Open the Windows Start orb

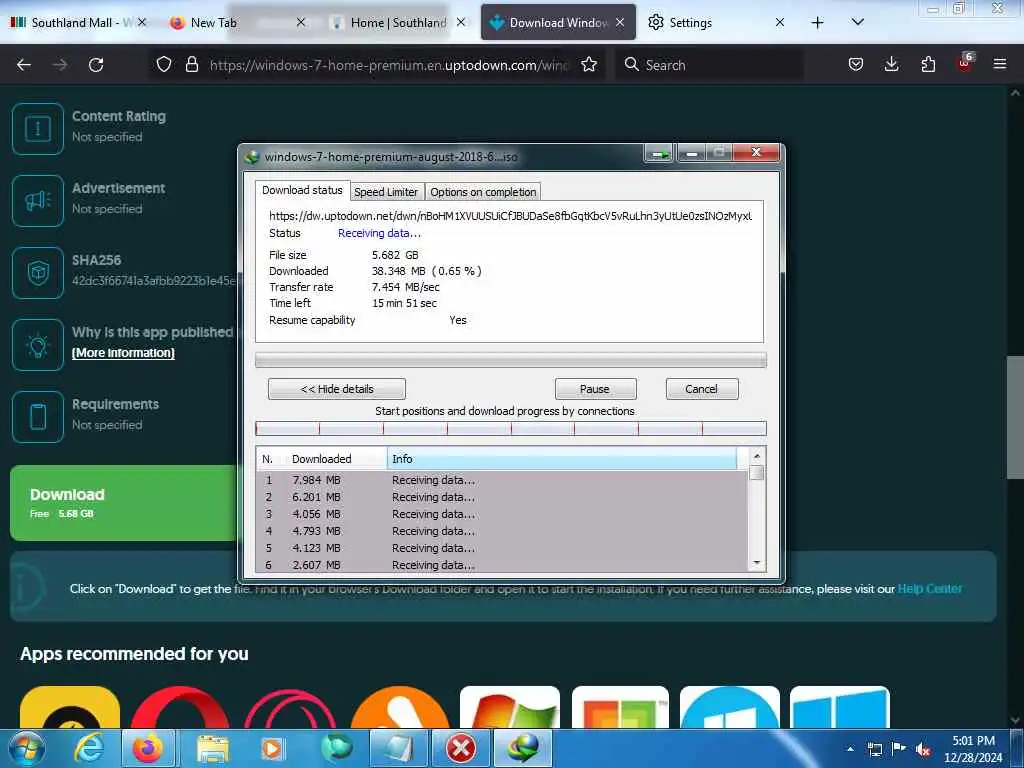click(x=26, y=748)
